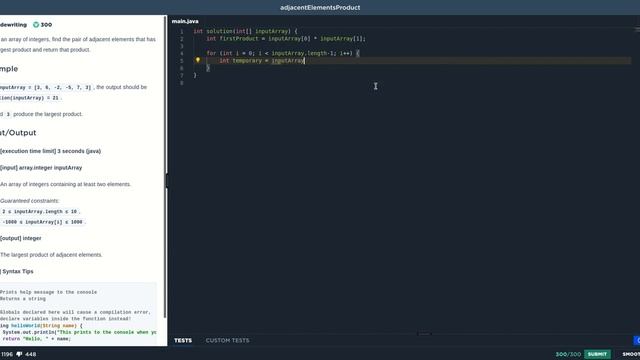This screenshot has height=360, width=640.
Task: Click the '2 ≤ inputArray.length ≤ 10' constraint
Action: point(39,212)
